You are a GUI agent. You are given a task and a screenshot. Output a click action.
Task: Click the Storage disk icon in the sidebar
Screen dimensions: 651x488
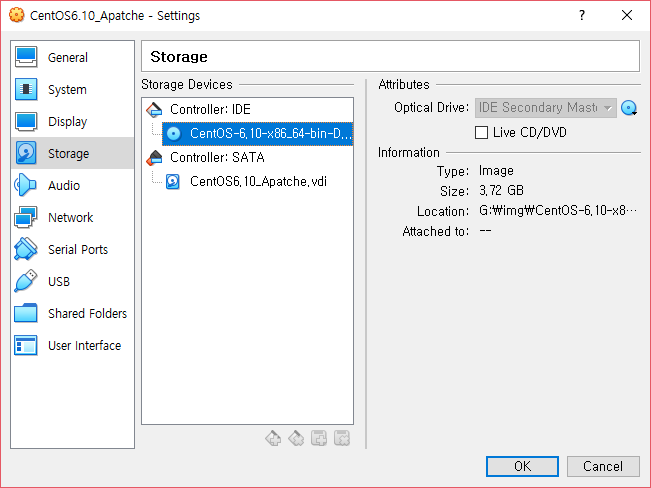[x=26, y=153]
